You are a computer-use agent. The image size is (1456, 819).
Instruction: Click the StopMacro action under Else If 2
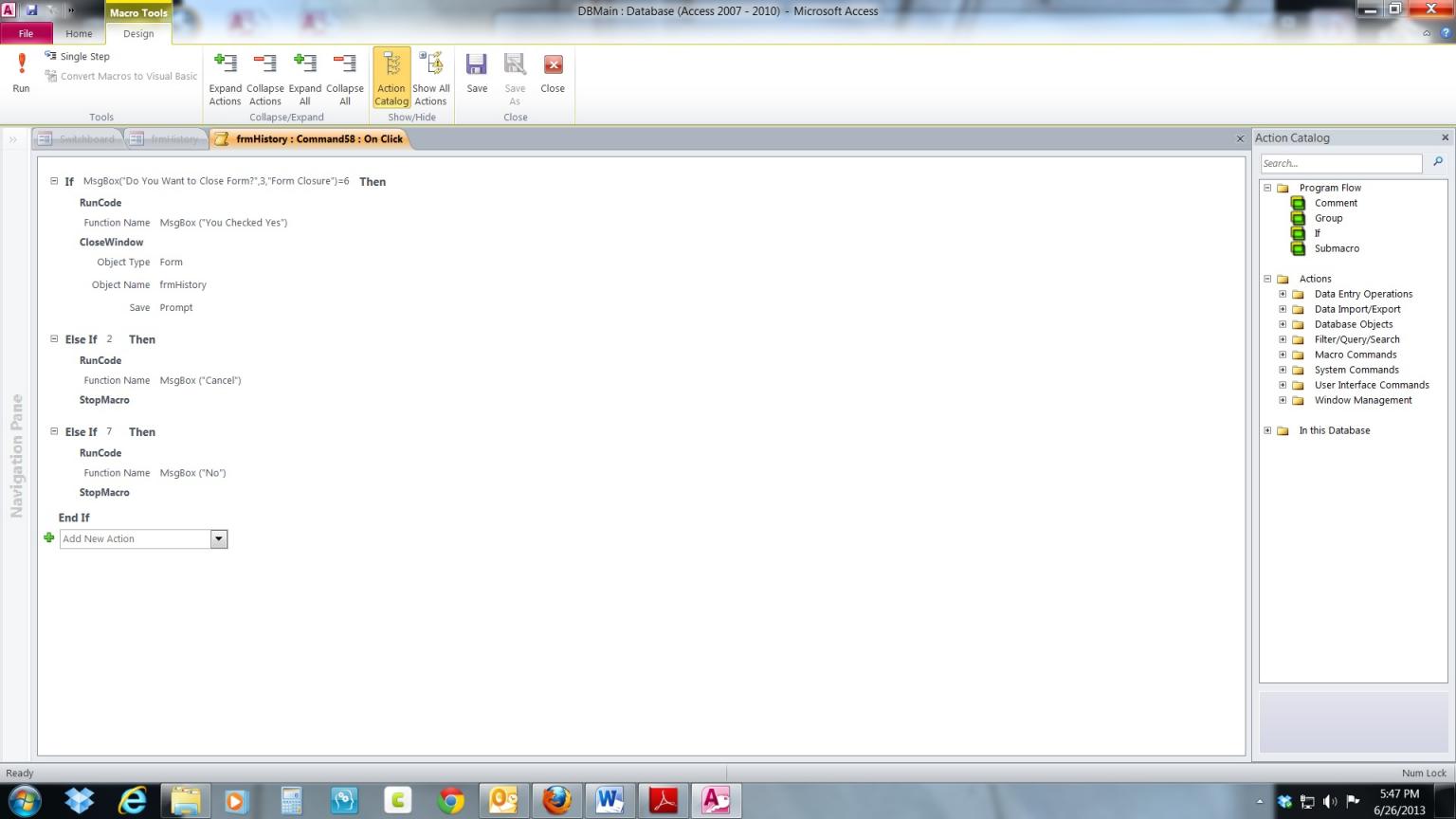pyautogui.click(x=104, y=400)
